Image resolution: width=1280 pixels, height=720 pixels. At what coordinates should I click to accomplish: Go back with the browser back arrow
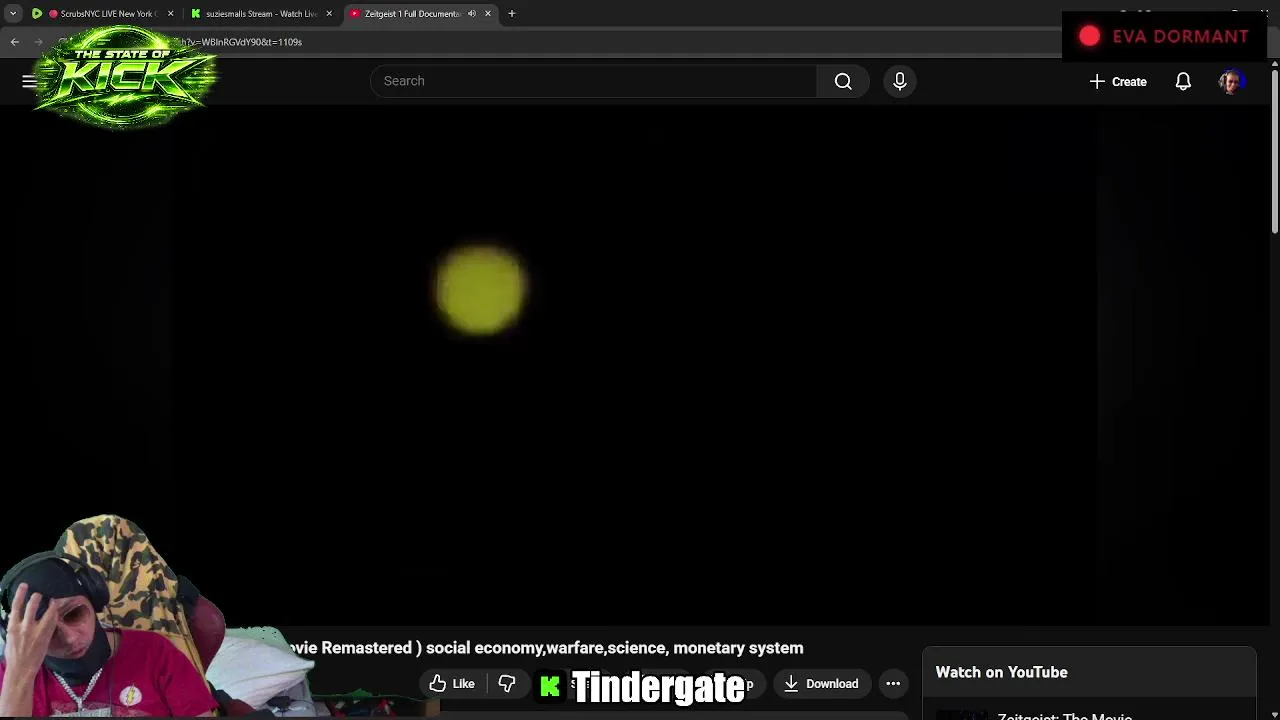coord(15,42)
